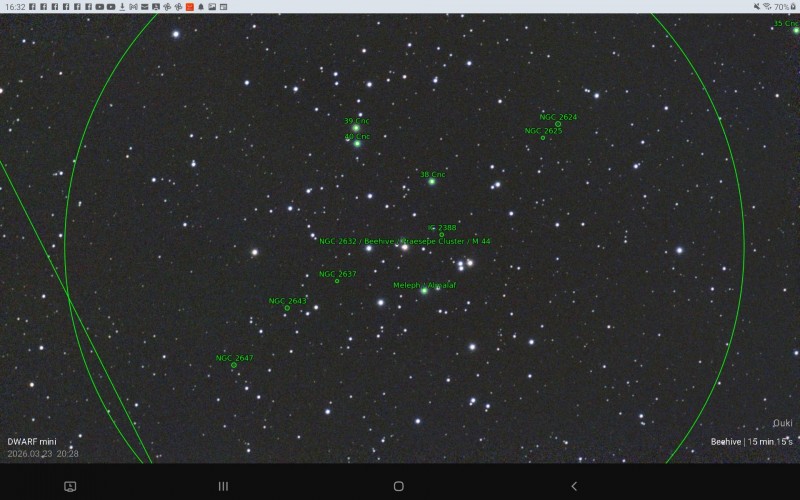Image resolution: width=800 pixels, height=500 pixels.
Task: Tap the battery icon next to 70%
Action: (793, 7)
